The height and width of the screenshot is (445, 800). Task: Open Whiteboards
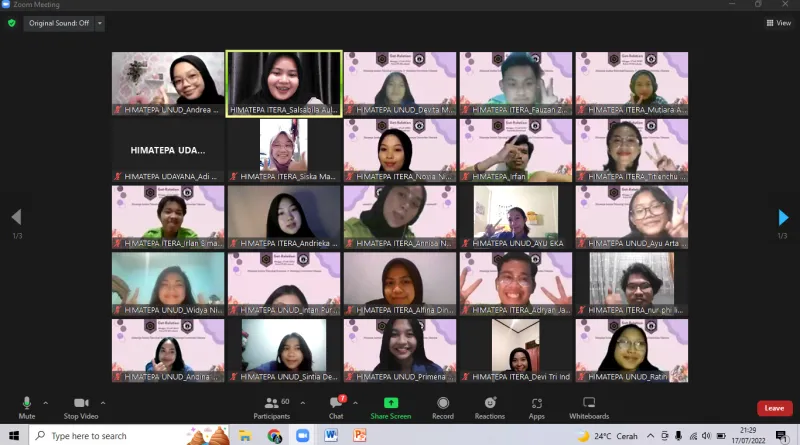coord(589,406)
